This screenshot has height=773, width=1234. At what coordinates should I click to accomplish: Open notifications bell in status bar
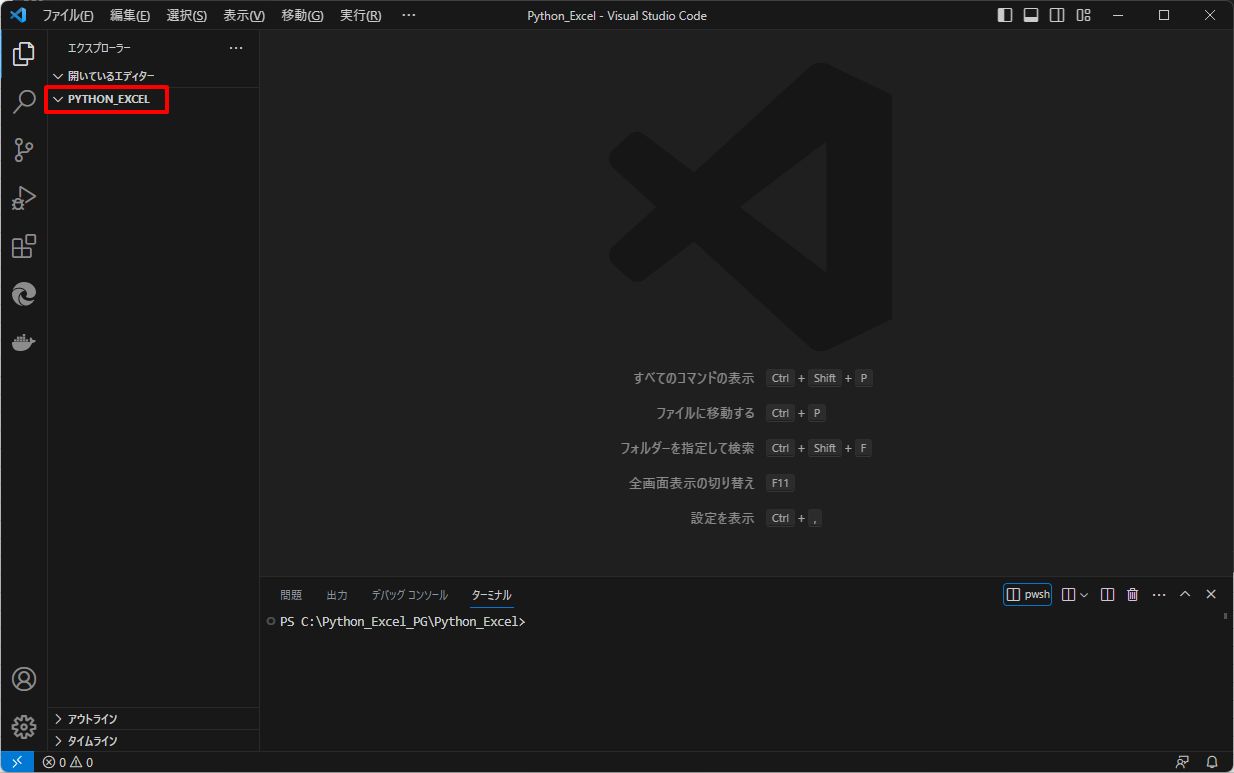(1212, 762)
